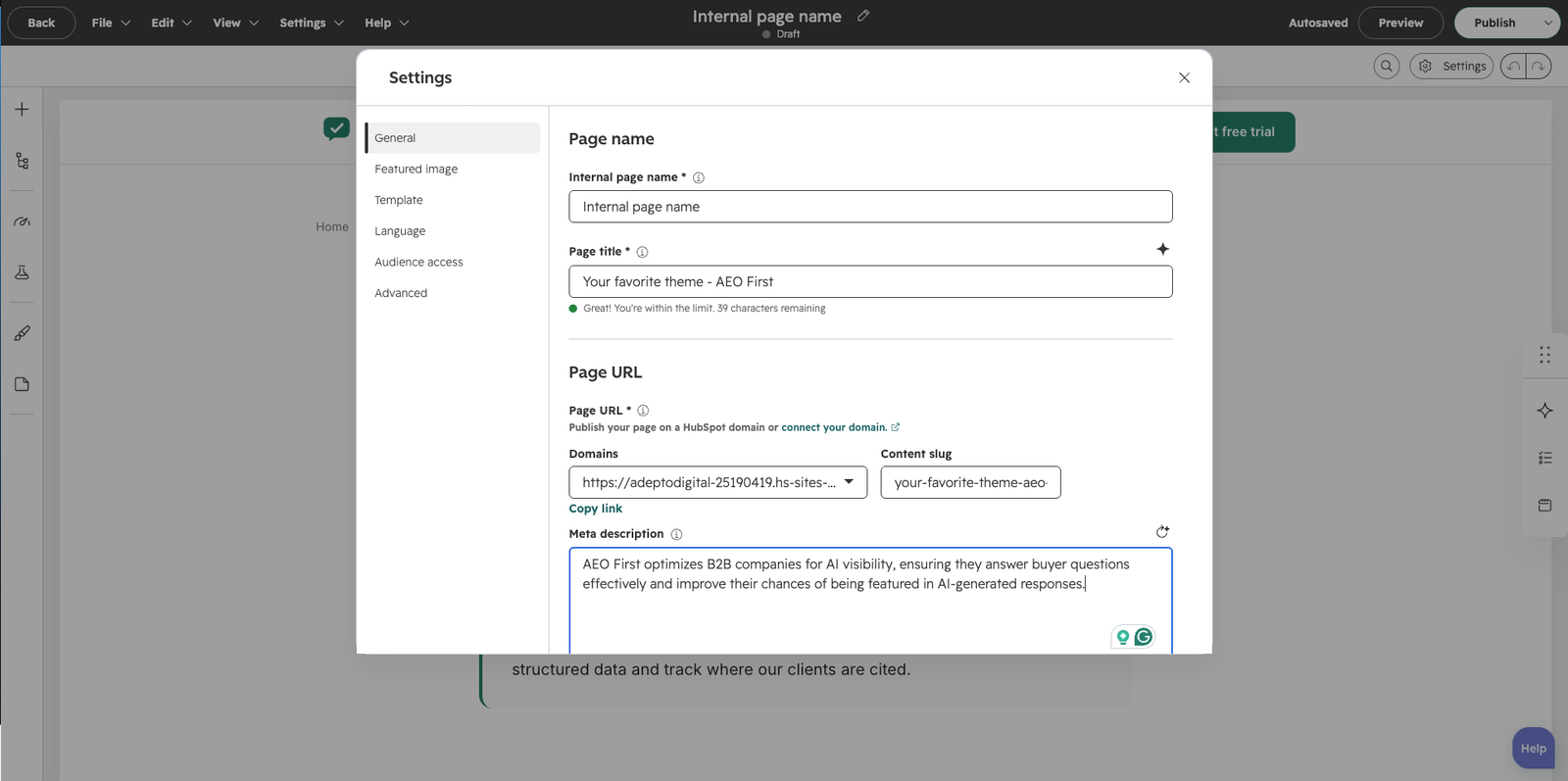Click the drag-handle dots icon on right panel
This screenshot has width=1568, height=781.
click(x=1544, y=355)
